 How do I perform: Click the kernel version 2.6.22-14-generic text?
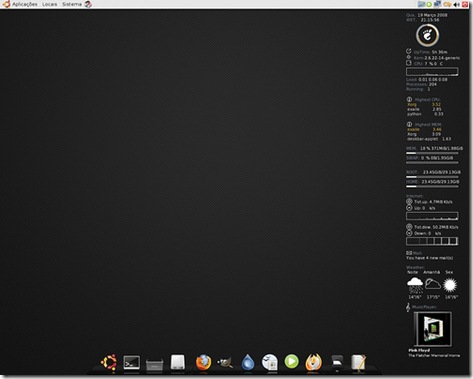[442, 58]
